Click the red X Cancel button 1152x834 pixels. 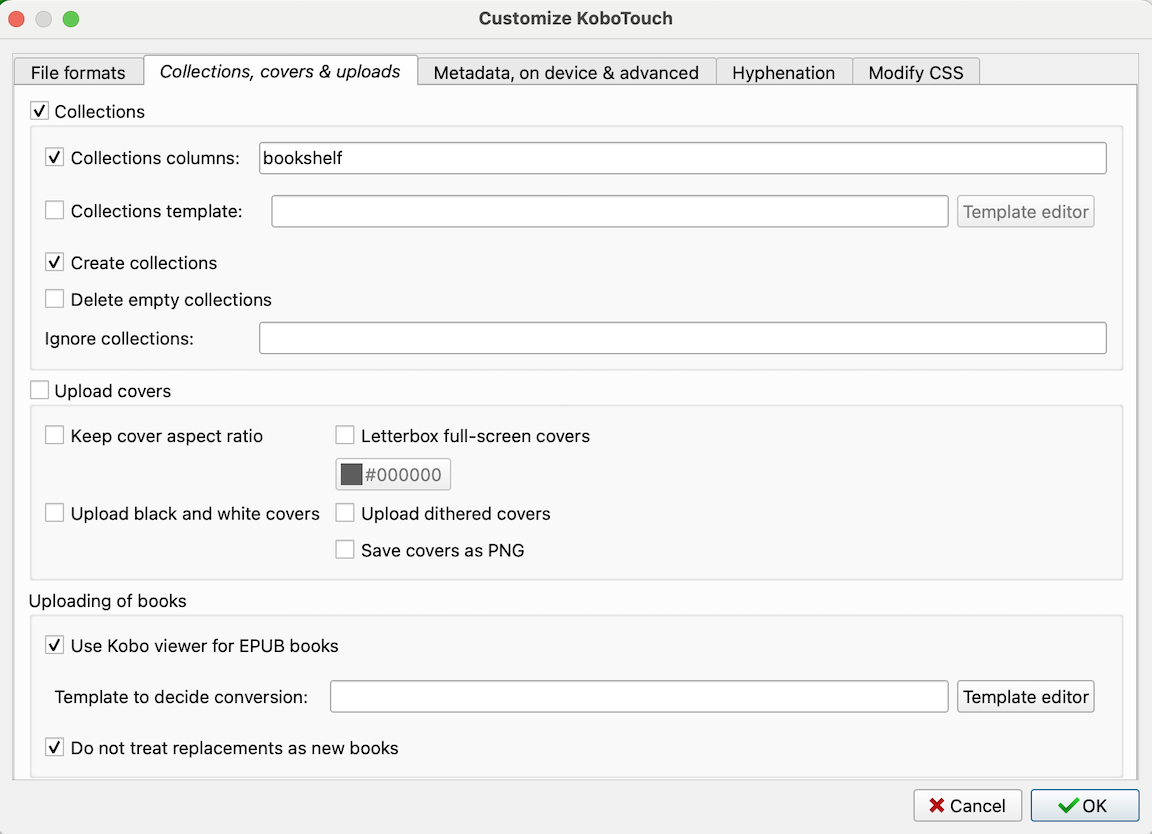[967, 806]
